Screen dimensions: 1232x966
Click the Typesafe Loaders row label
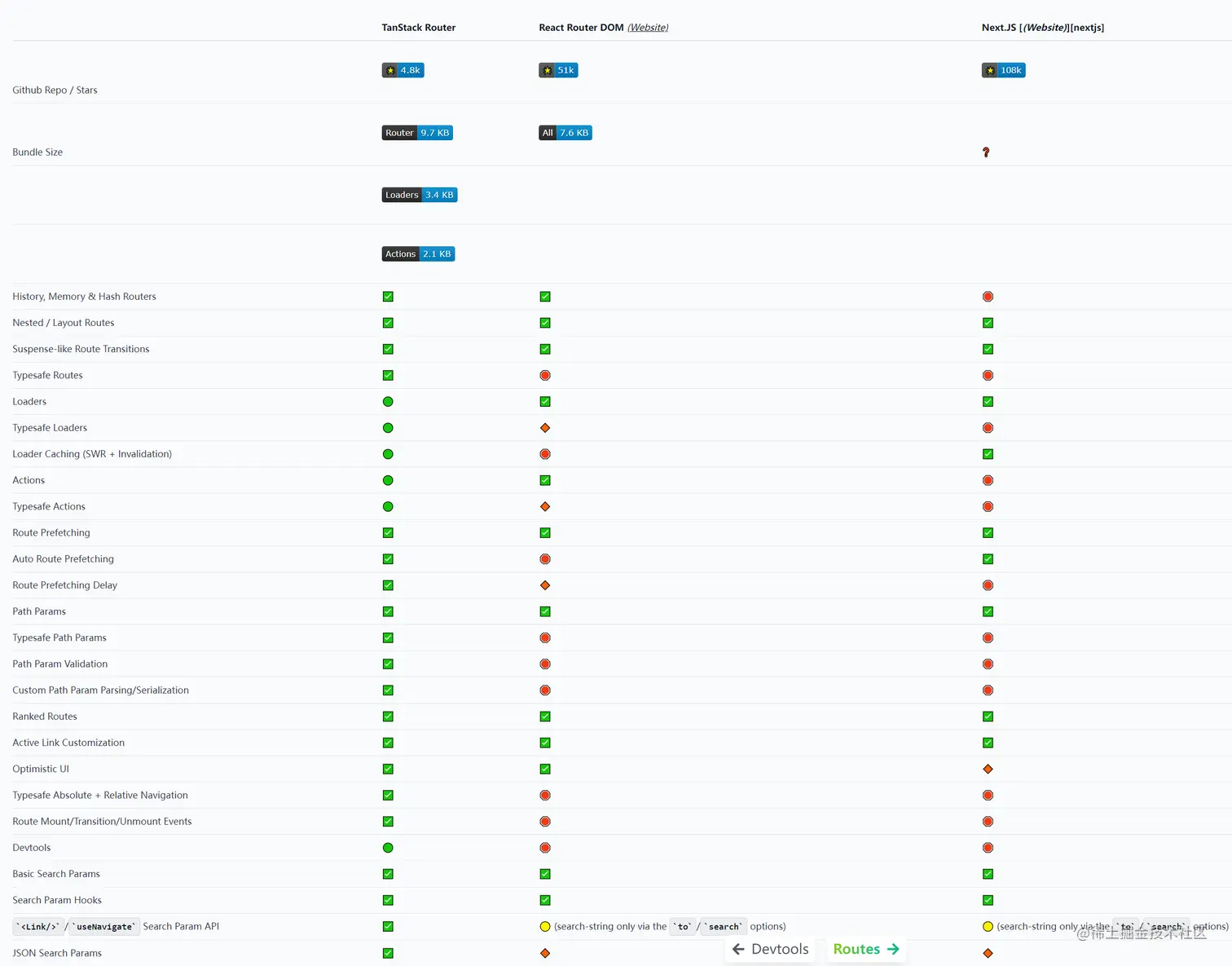(50, 428)
